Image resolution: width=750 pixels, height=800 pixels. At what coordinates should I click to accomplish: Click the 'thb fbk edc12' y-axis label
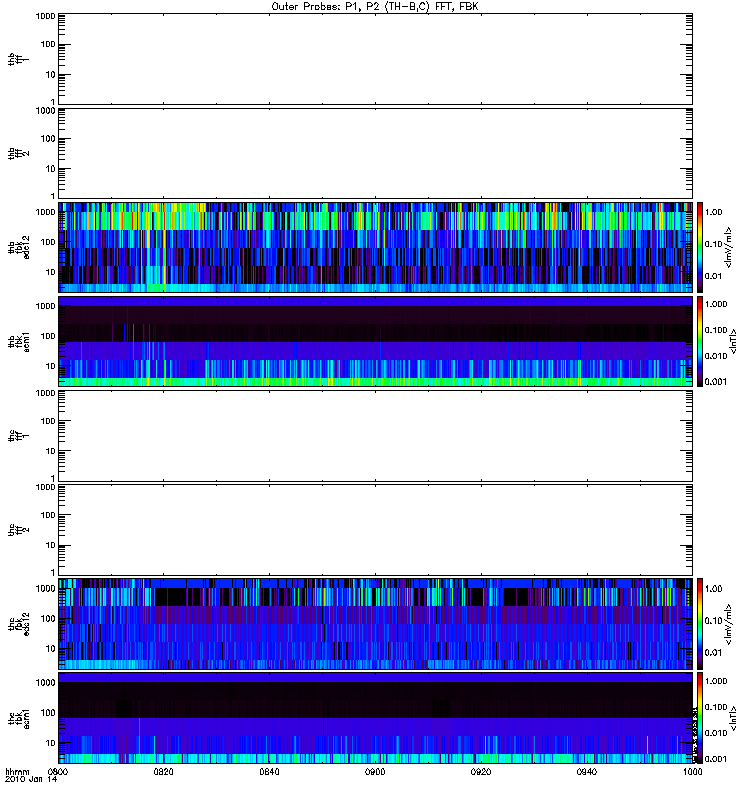19,247
